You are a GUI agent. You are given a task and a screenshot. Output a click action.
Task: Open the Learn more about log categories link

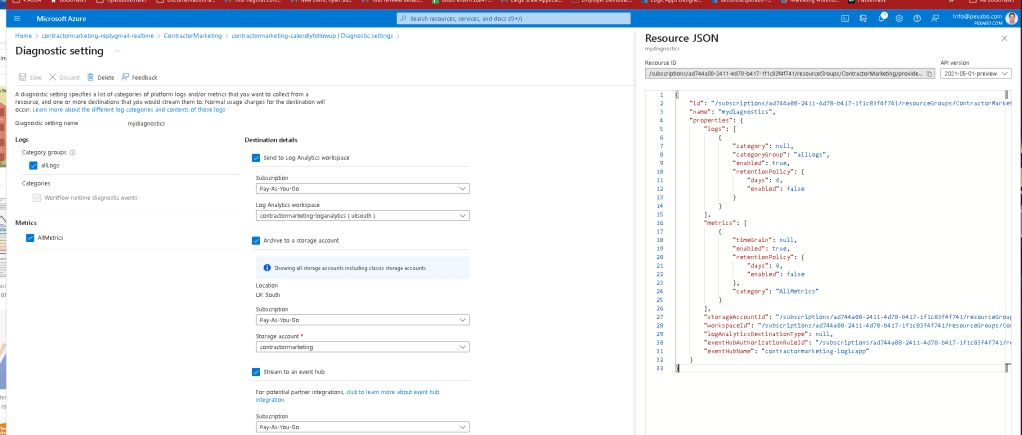point(129,110)
